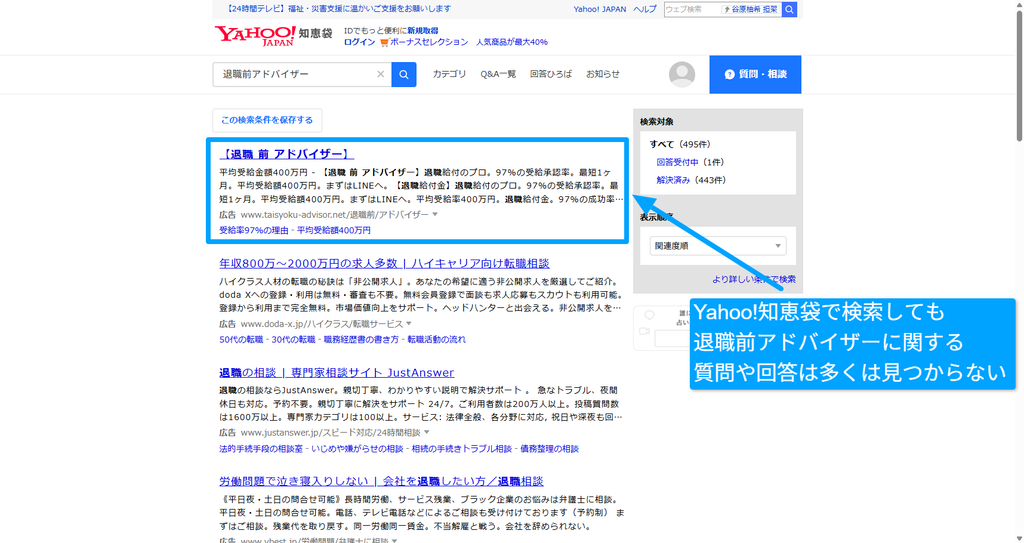
Task: Select すべて（495件）filter
Action: [680, 144]
